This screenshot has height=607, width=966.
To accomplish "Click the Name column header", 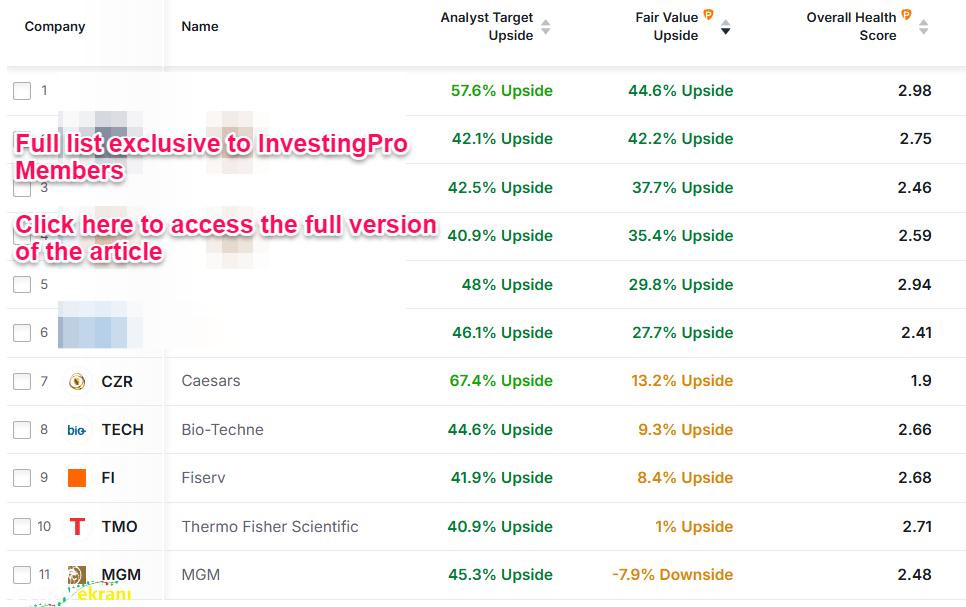I will [x=200, y=26].
